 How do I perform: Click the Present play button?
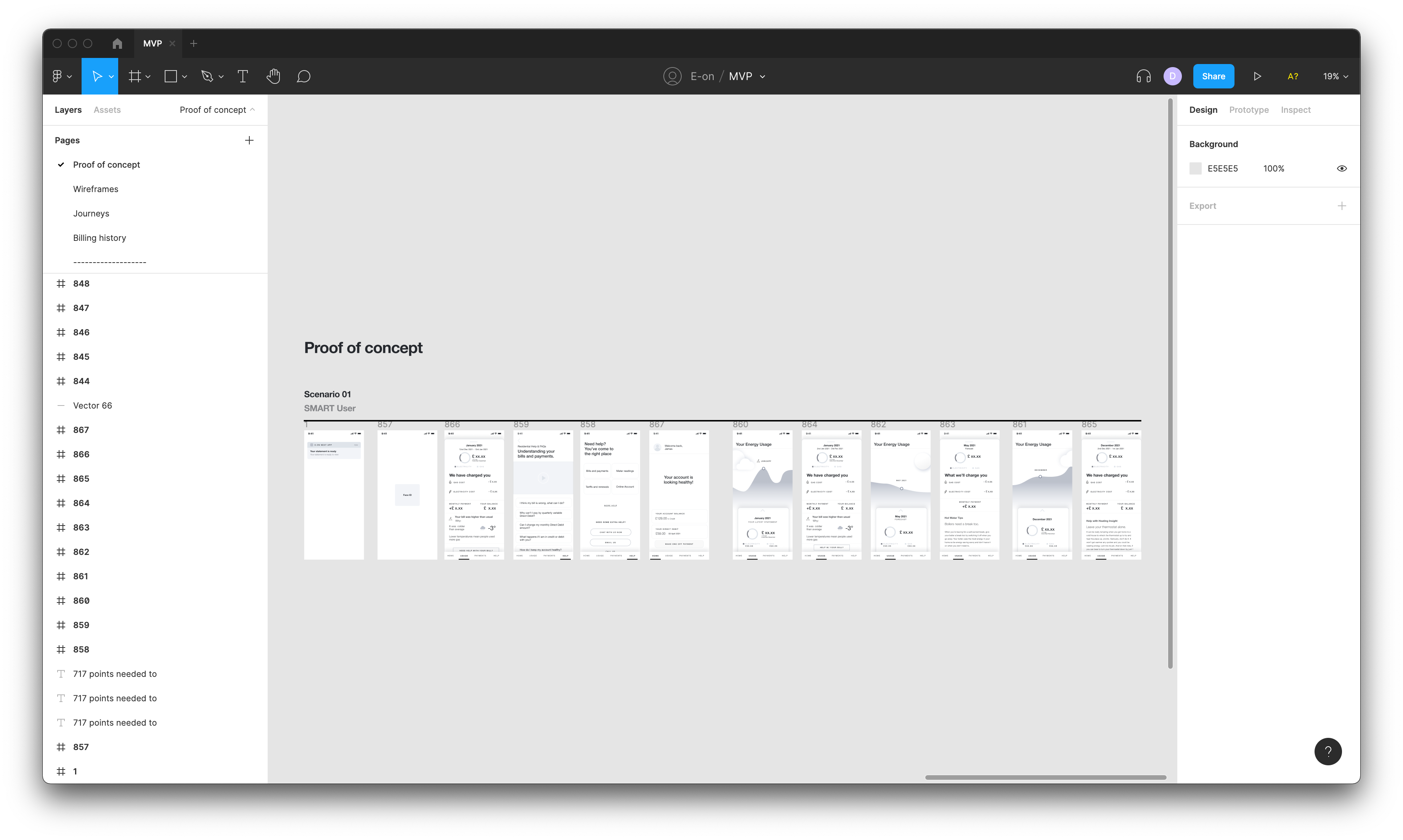point(1257,76)
